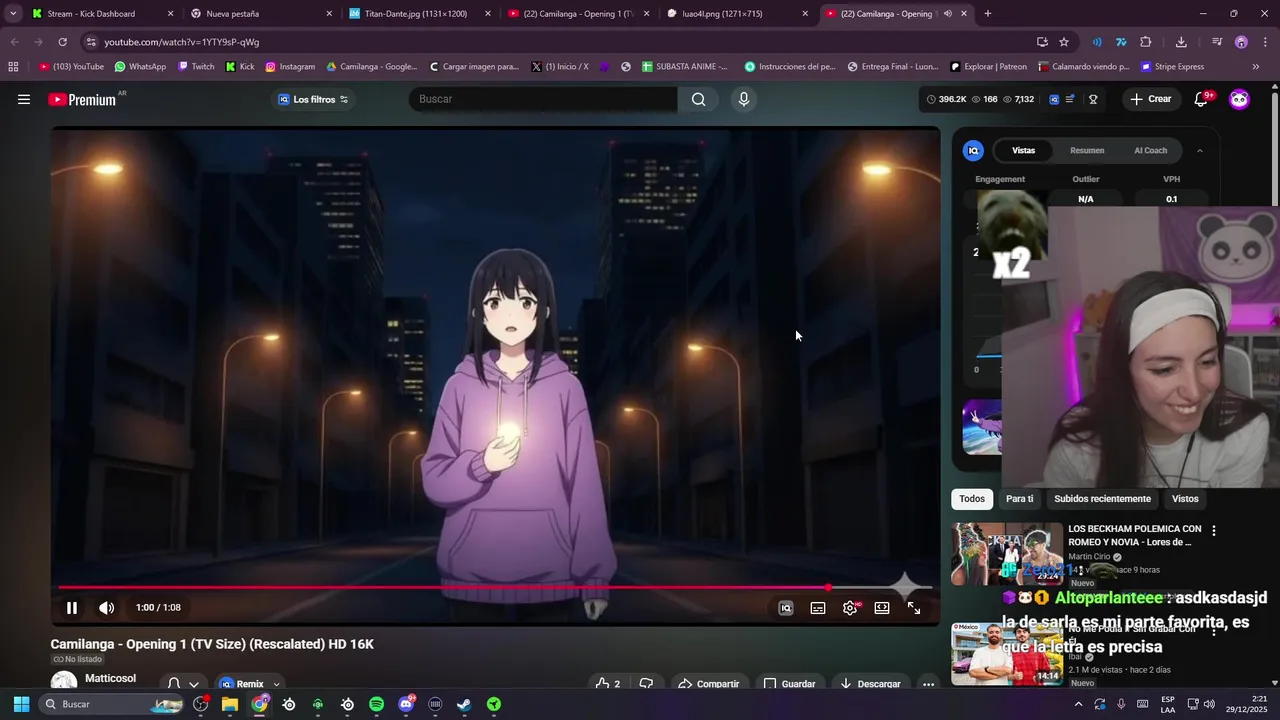The image size is (1280, 720).
Task: Show hidden bookmarks with the chevron
Action: 1256,67
